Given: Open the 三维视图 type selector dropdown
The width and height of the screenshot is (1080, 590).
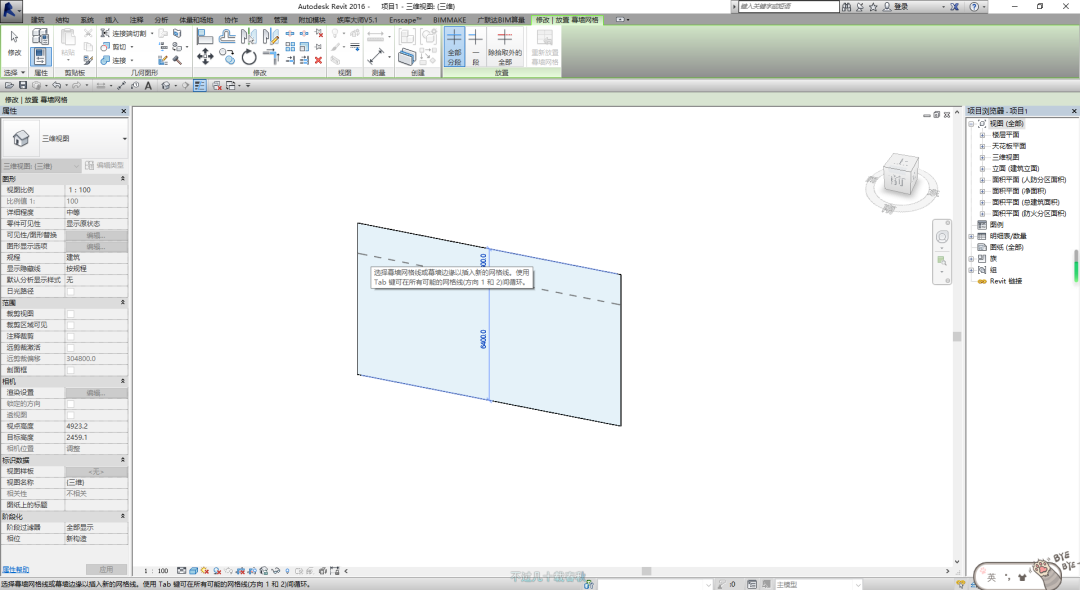Looking at the screenshot, I should (125, 138).
